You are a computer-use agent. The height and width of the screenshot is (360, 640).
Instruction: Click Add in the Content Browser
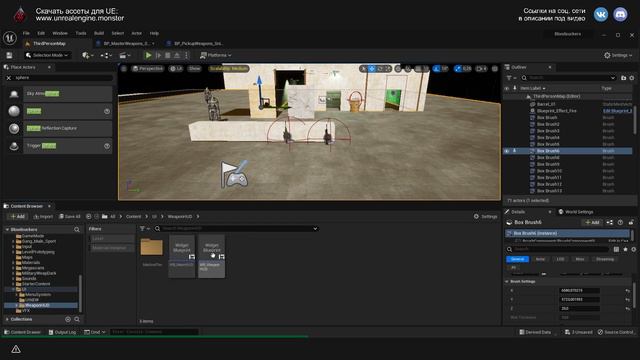point(18,216)
